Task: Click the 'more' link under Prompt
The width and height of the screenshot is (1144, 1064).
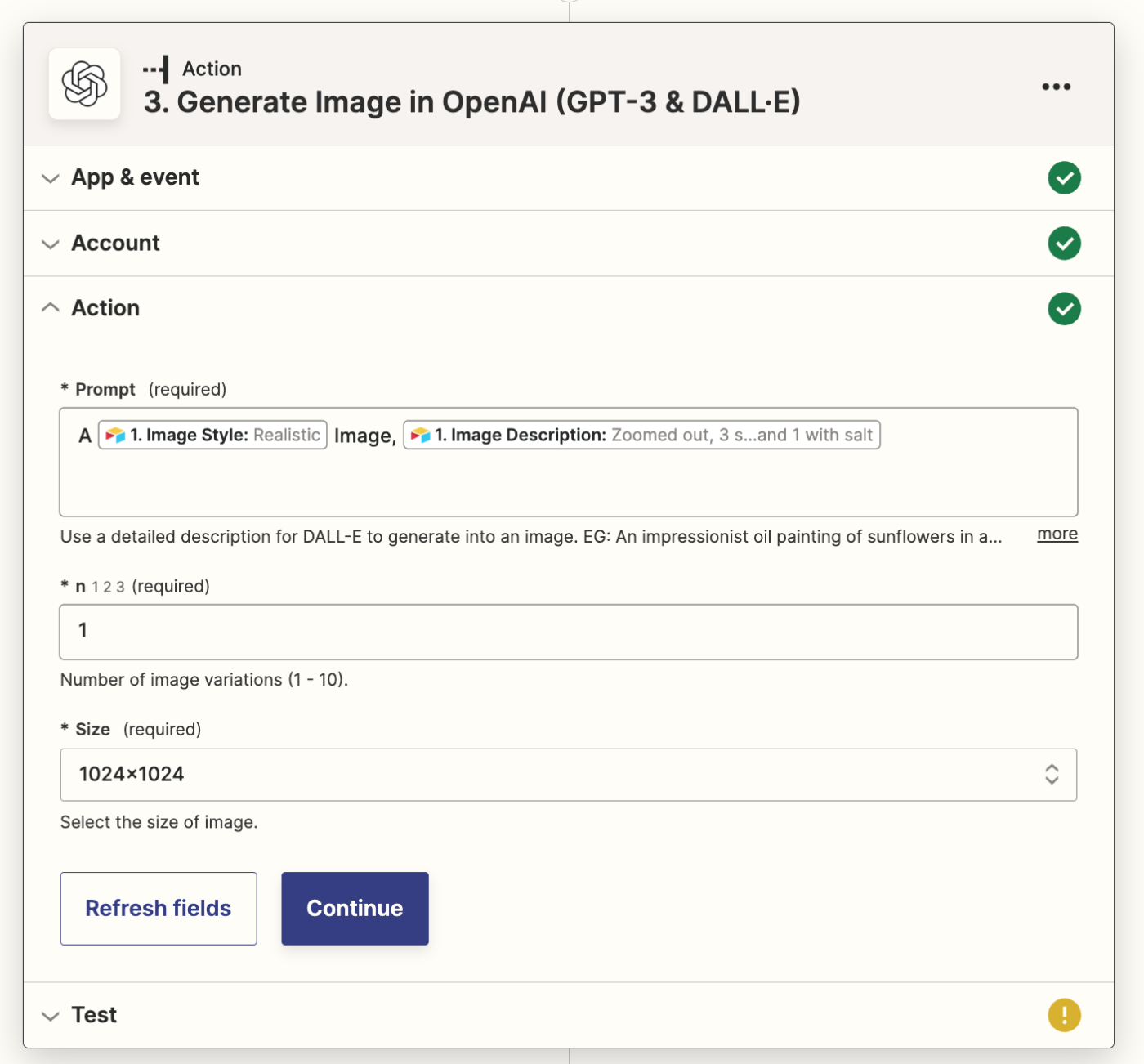Action: [x=1057, y=534]
